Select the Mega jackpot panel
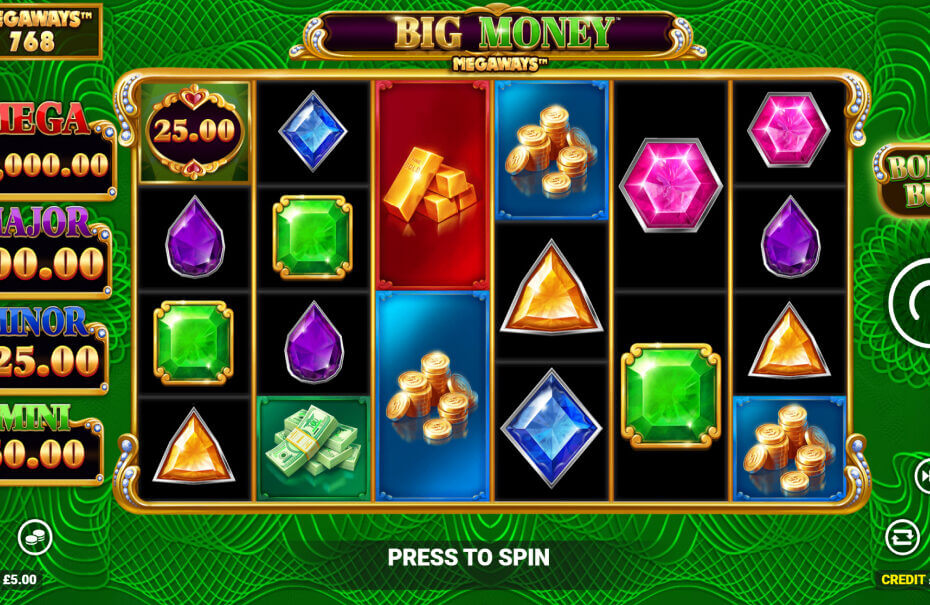 pos(56,151)
